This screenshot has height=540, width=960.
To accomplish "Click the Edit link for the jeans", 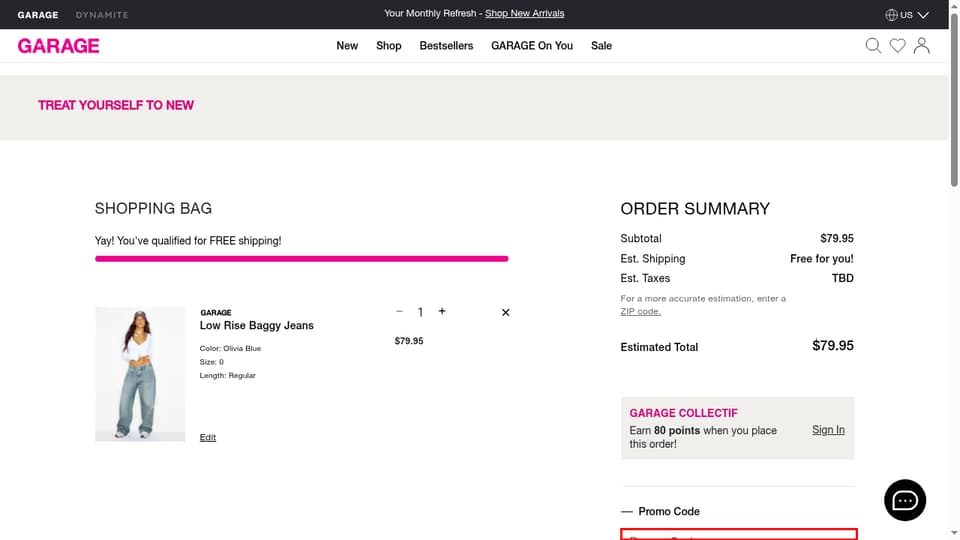I will coord(208,437).
